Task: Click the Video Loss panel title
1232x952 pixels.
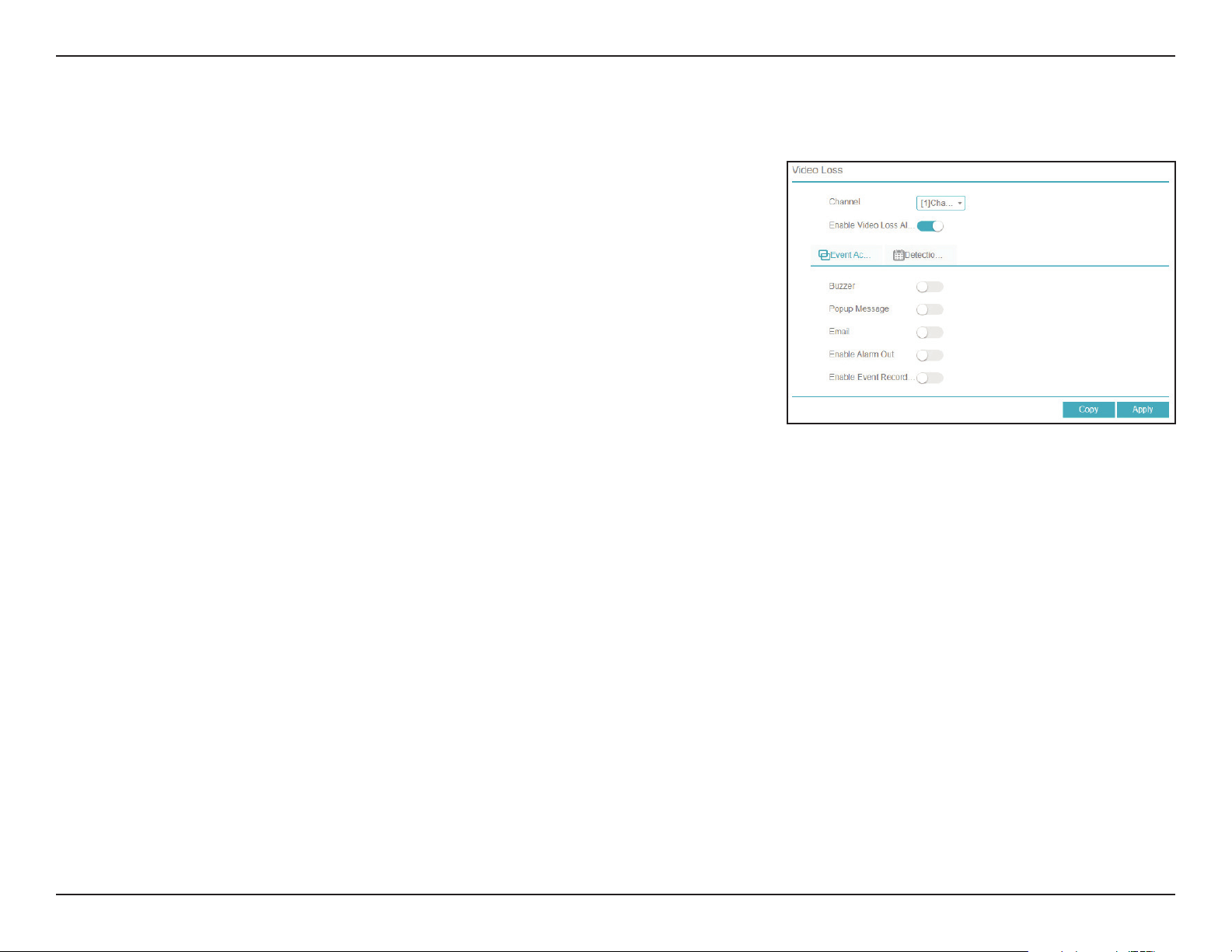Action: (817, 170)
